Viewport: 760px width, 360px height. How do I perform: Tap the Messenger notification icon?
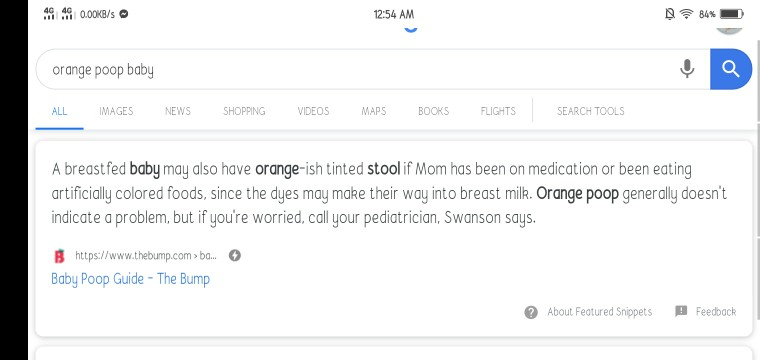tap(124, 14)
